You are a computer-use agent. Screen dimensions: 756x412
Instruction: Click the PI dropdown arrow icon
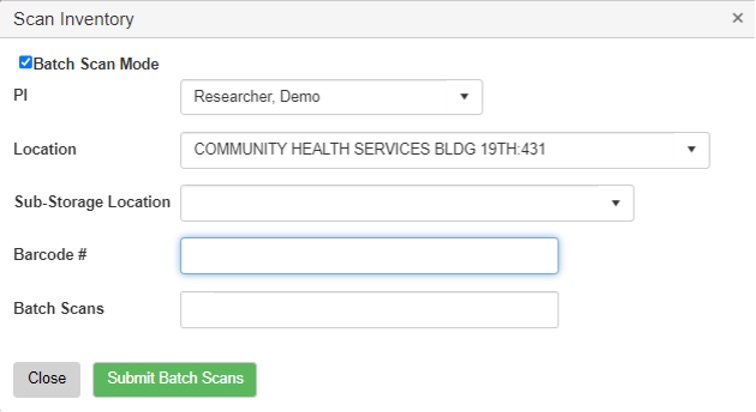(x=463, y=97)
